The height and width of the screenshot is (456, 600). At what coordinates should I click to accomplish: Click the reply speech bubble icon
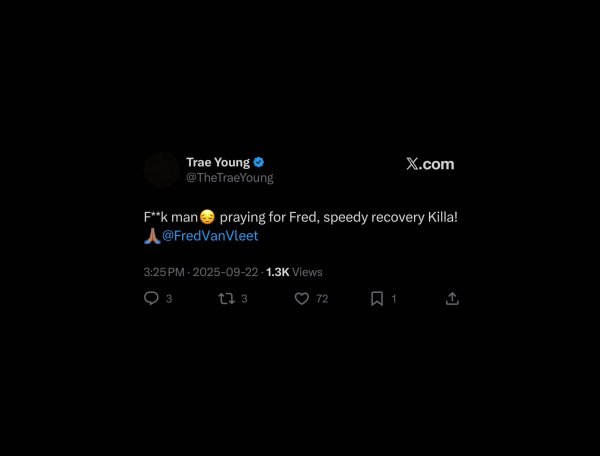coord(151,298)
